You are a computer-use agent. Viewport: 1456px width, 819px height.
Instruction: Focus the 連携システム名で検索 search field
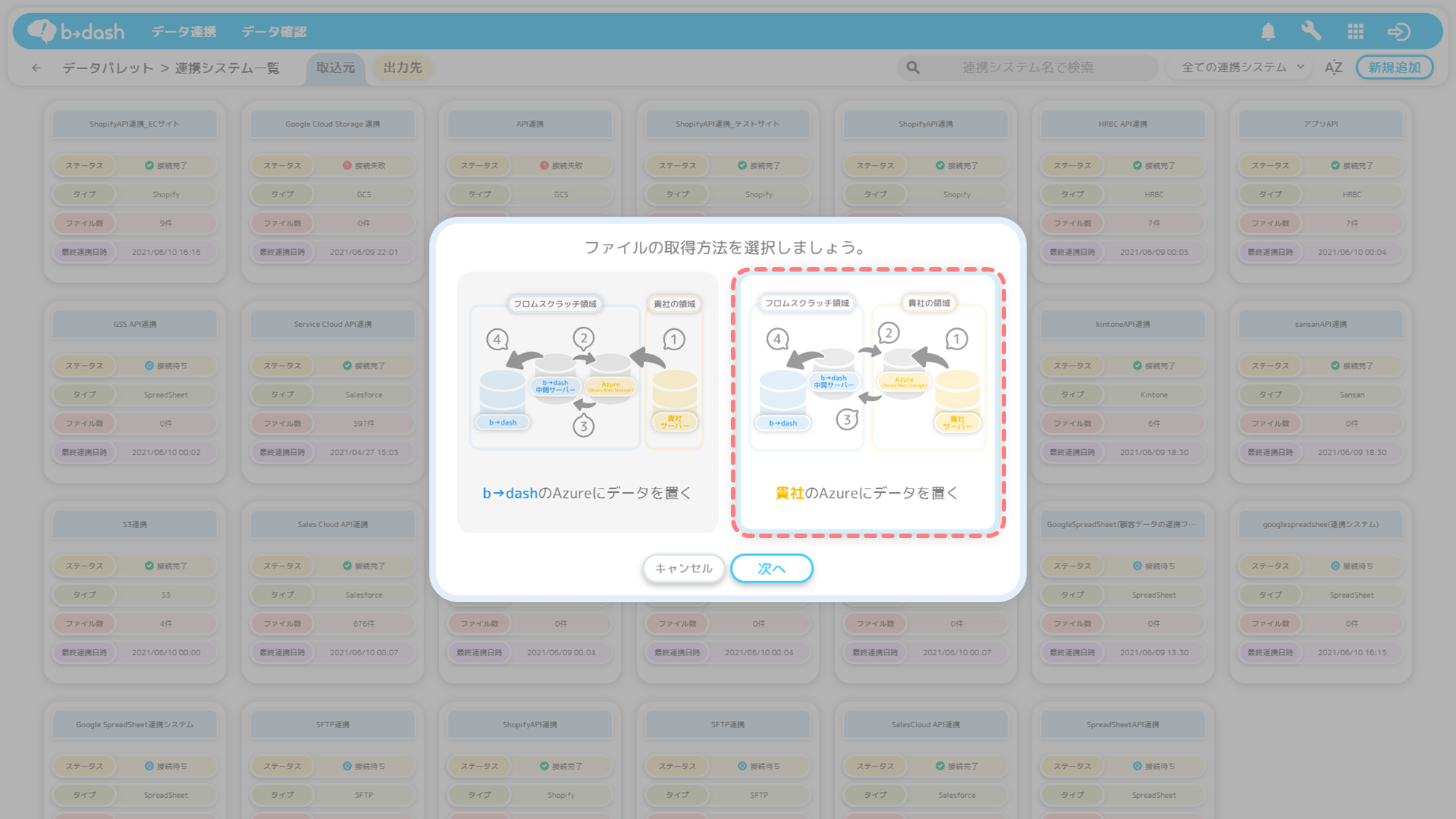pyautogui.click(x=1027, y=68)
